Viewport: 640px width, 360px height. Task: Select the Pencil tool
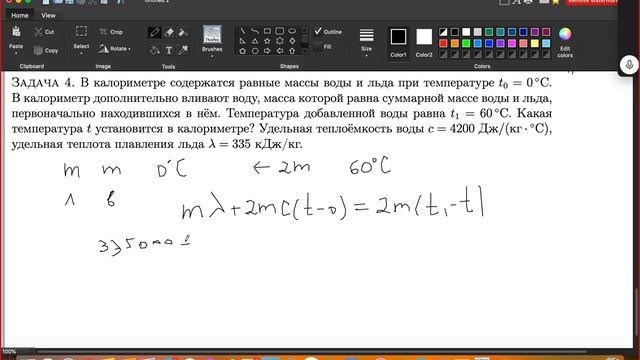(x=155, y=33)
